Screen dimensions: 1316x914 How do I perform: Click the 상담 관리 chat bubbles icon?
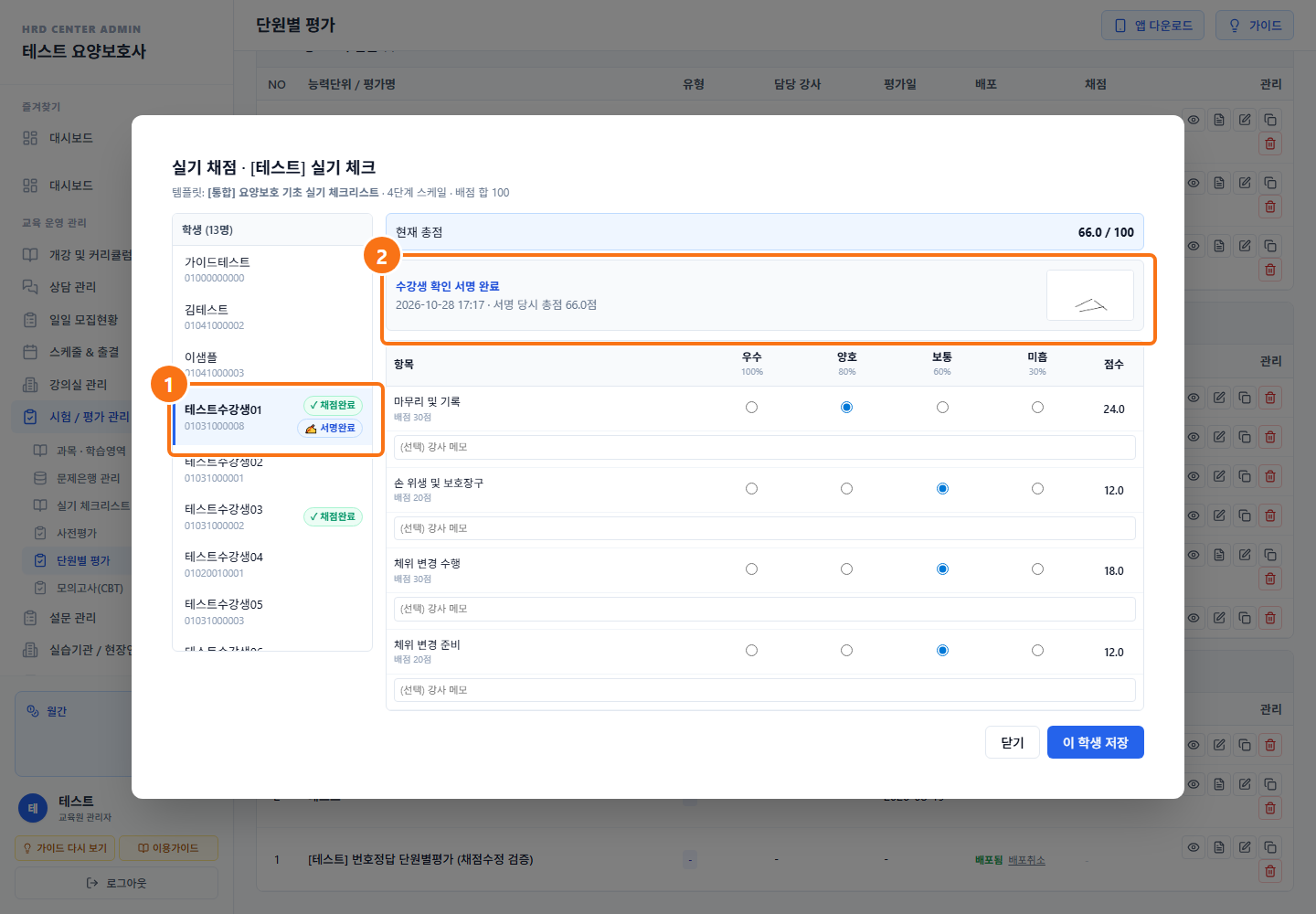click(30, 287)
